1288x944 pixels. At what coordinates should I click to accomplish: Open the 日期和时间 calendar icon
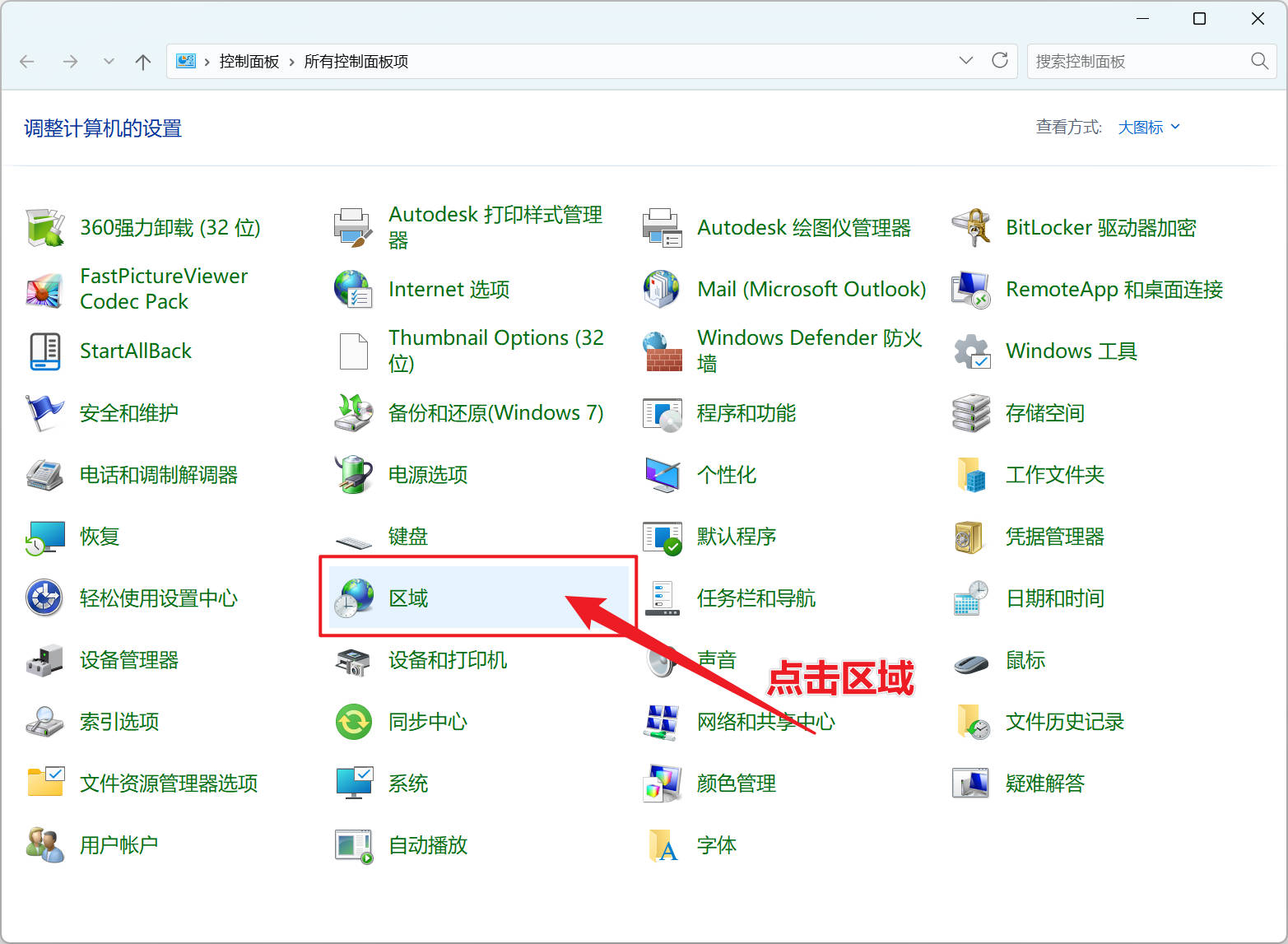pos(971,598)
